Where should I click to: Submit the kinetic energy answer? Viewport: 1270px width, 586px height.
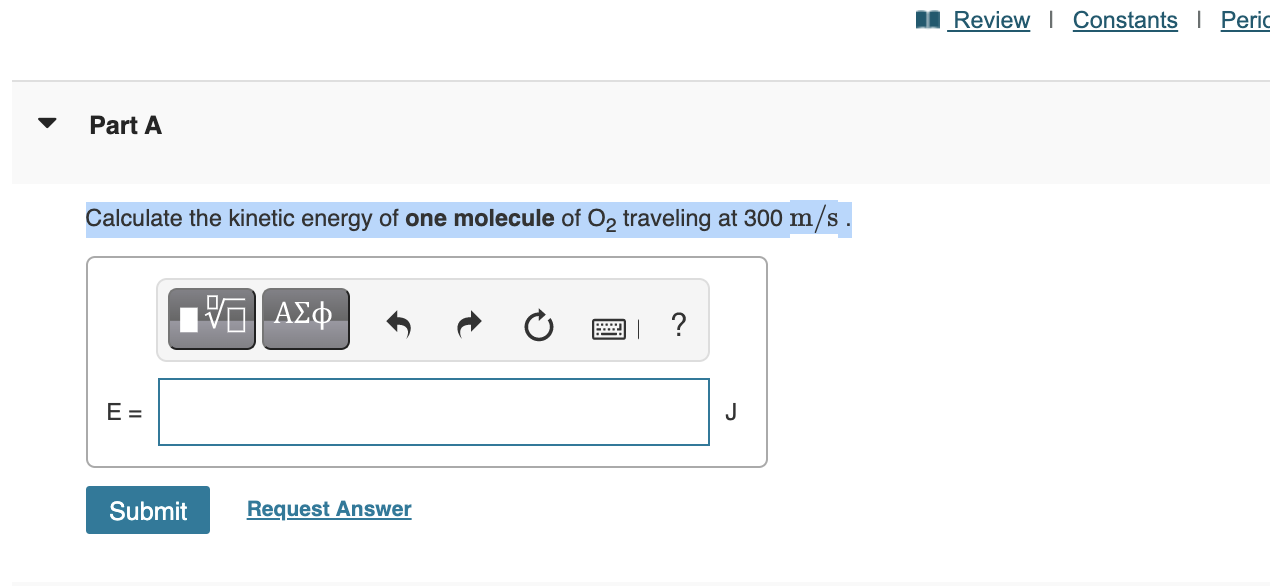147,510
